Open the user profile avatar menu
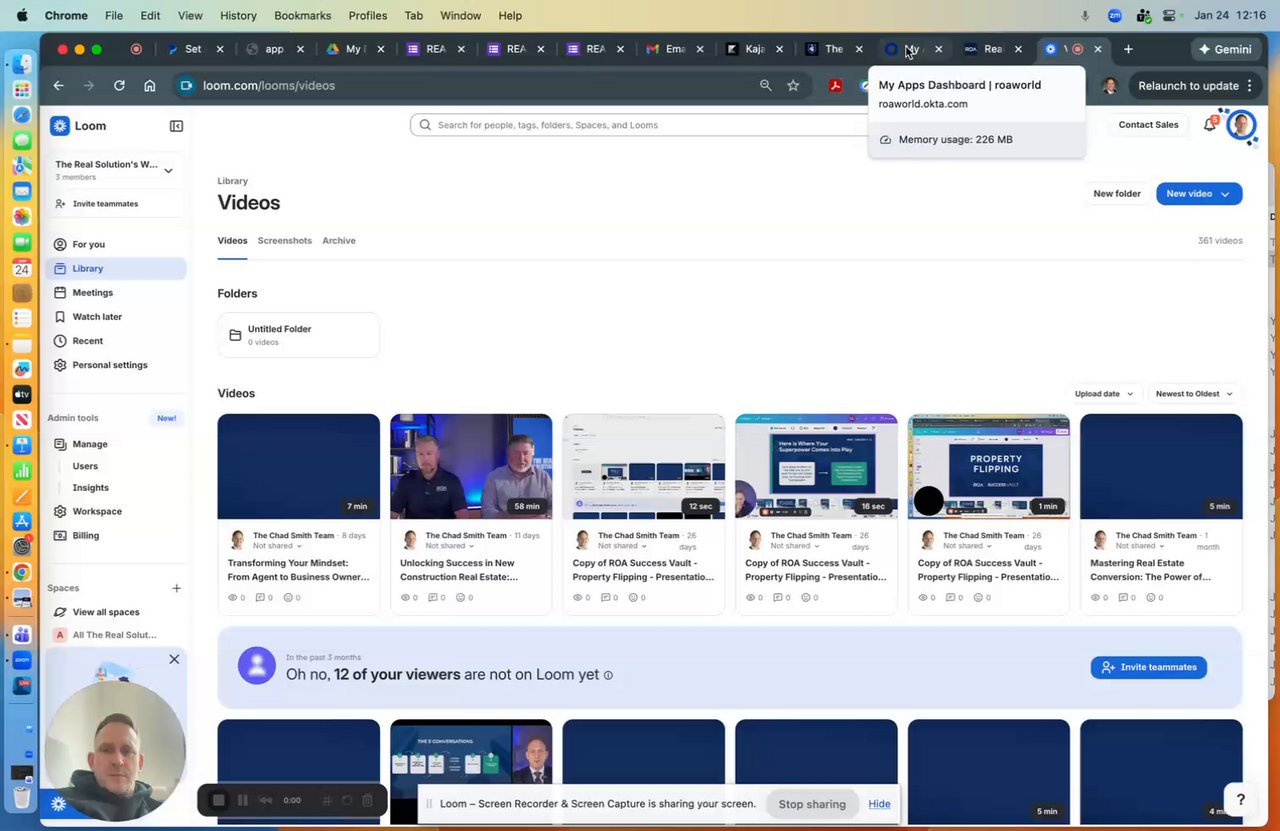Screen dimensions: 1280x831 (x=1241, y=125)
